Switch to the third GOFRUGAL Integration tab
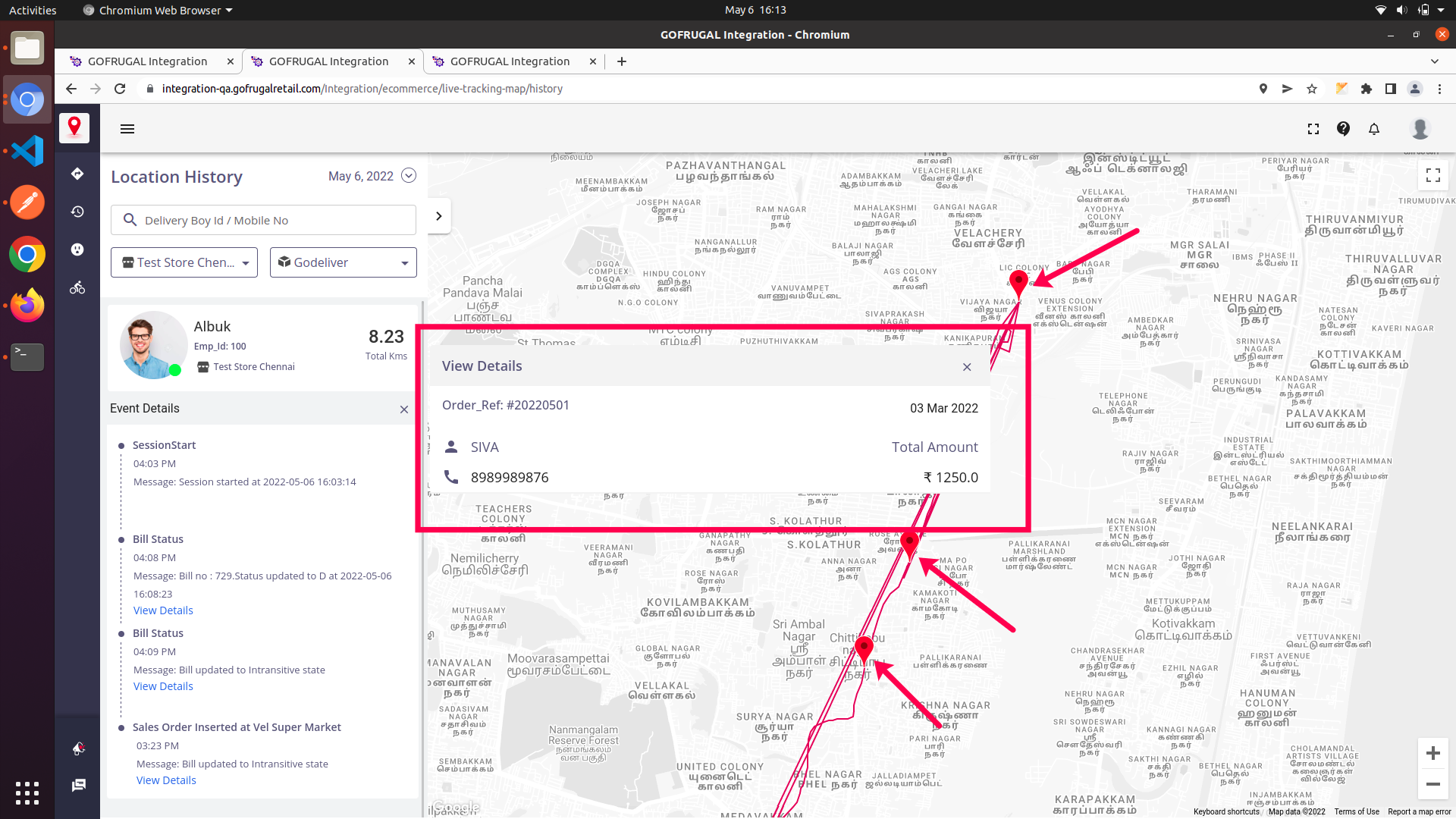Viewport: 1456px width, 819px height. [510, 61]
